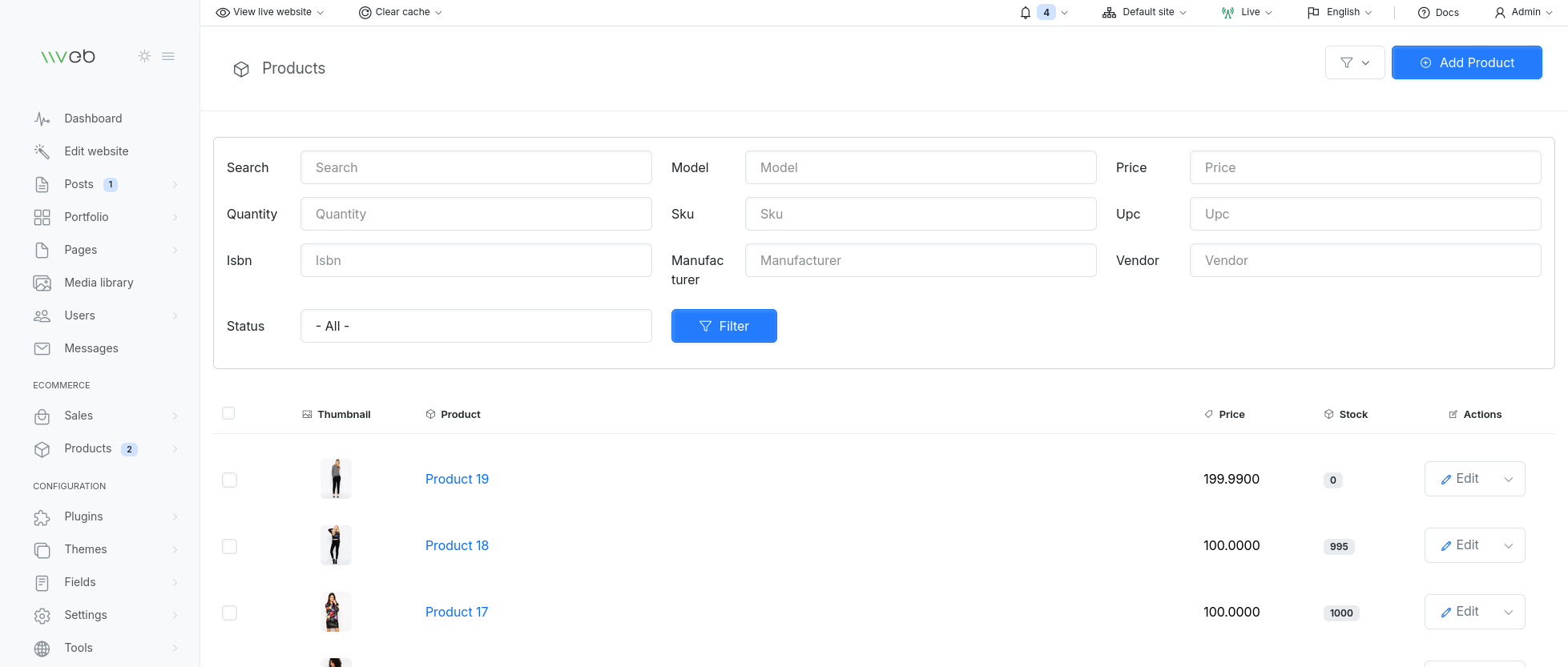Click the Edit website magic wand icon

click(x=42, y=151)
